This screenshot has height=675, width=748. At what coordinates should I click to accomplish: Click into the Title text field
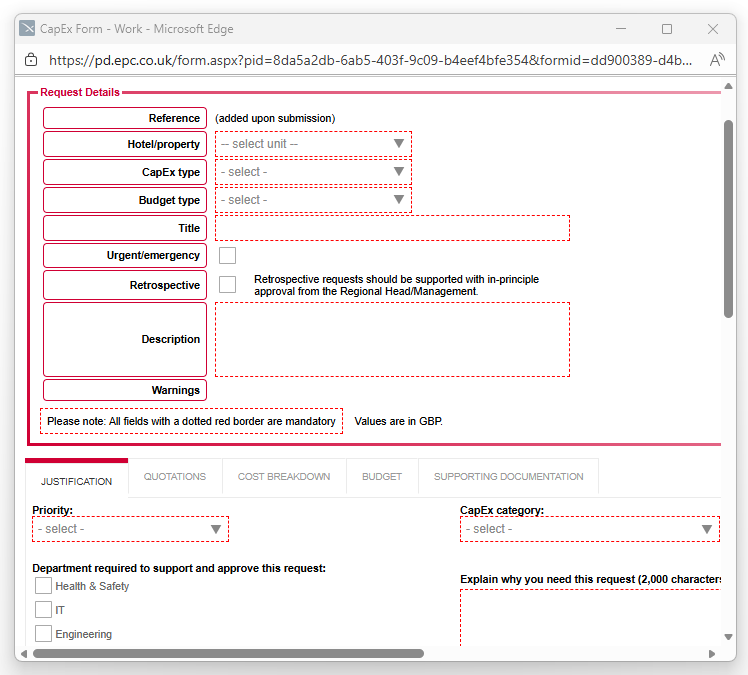[392, 228]
